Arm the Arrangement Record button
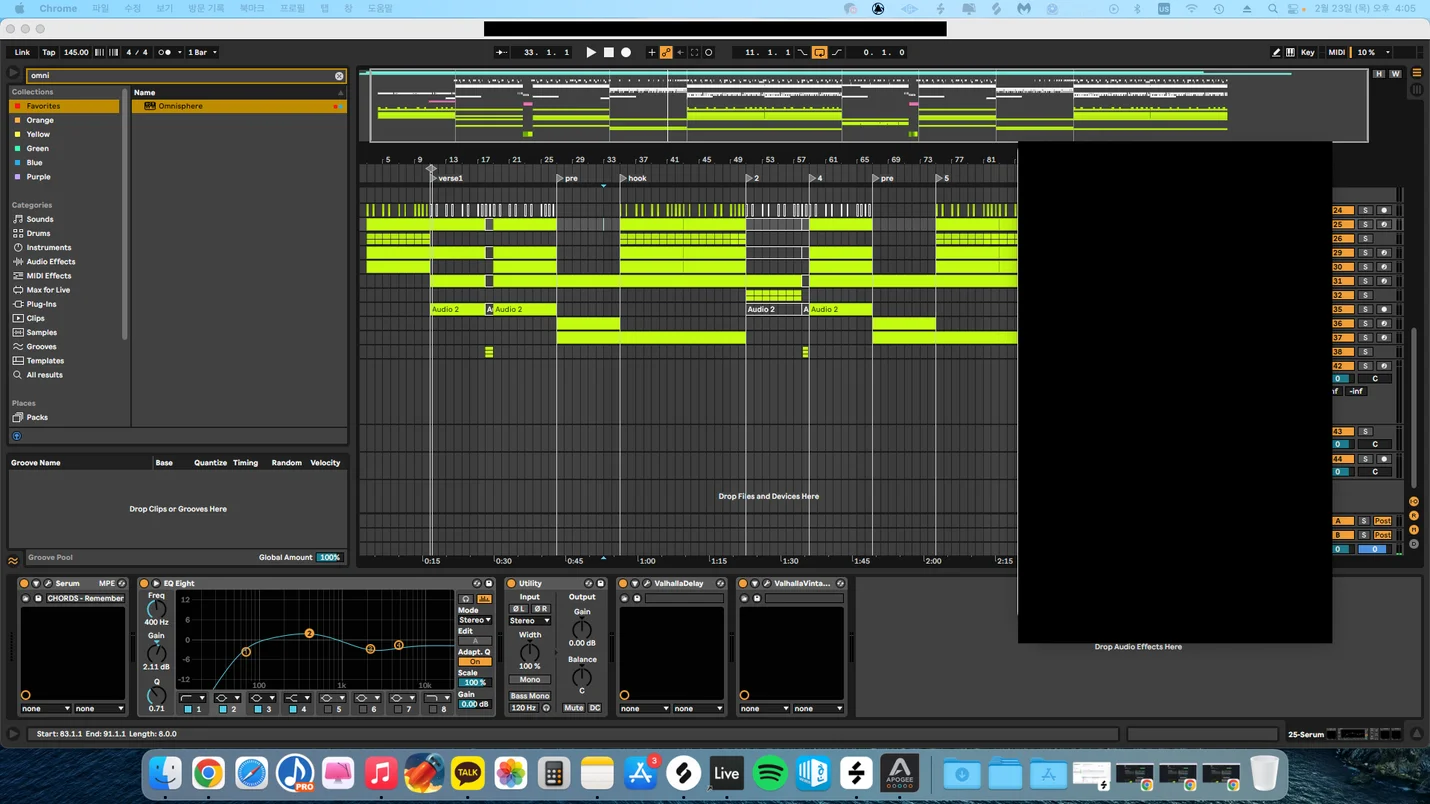The height and width of the screenshot is (804, 1430). coord(626,52)
